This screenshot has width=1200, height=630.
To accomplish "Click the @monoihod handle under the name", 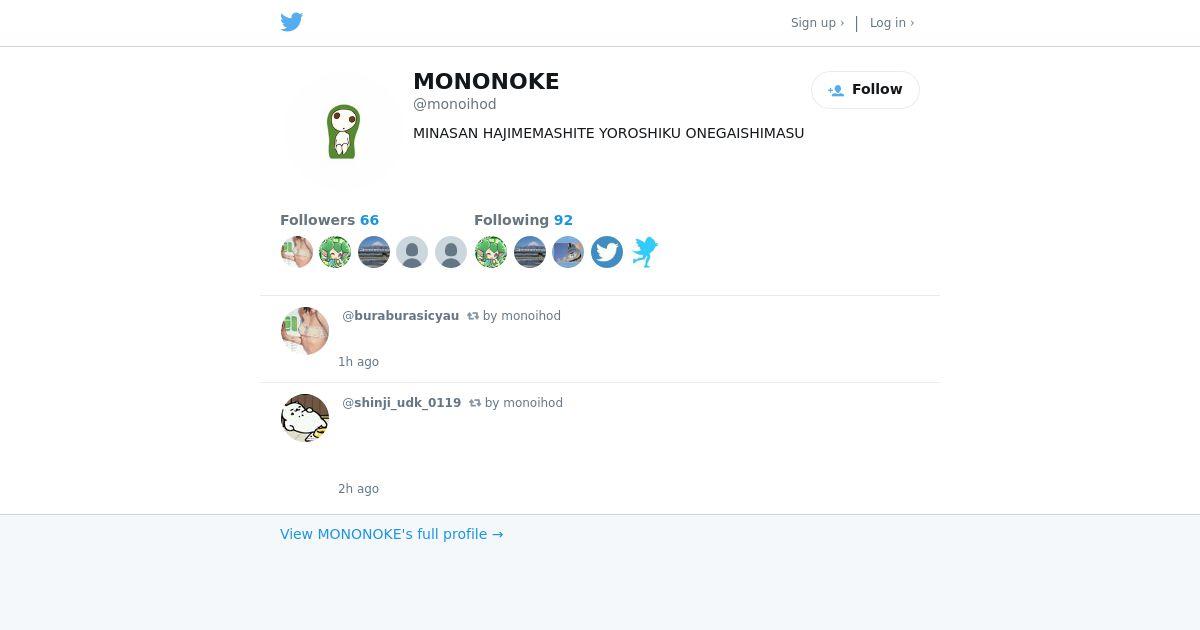I will pos(455,104).
